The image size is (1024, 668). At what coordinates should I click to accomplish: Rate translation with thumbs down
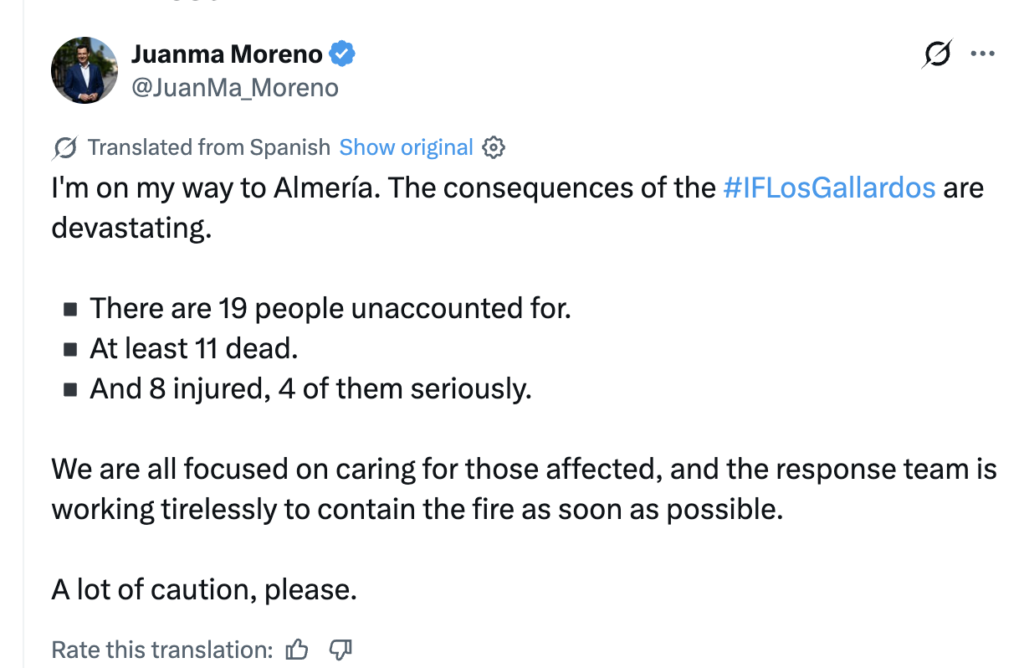pos(340,650)
